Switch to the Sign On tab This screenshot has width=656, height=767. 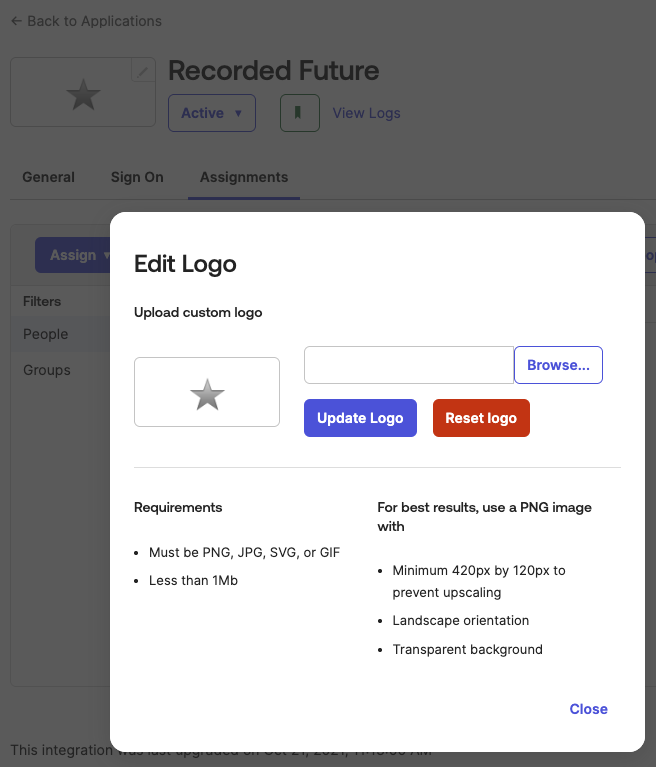[137, 177]
